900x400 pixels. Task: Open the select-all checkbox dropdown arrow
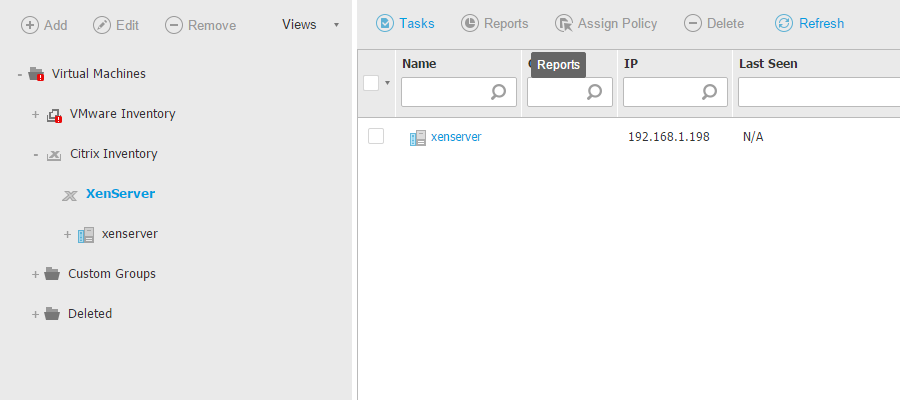387,83
